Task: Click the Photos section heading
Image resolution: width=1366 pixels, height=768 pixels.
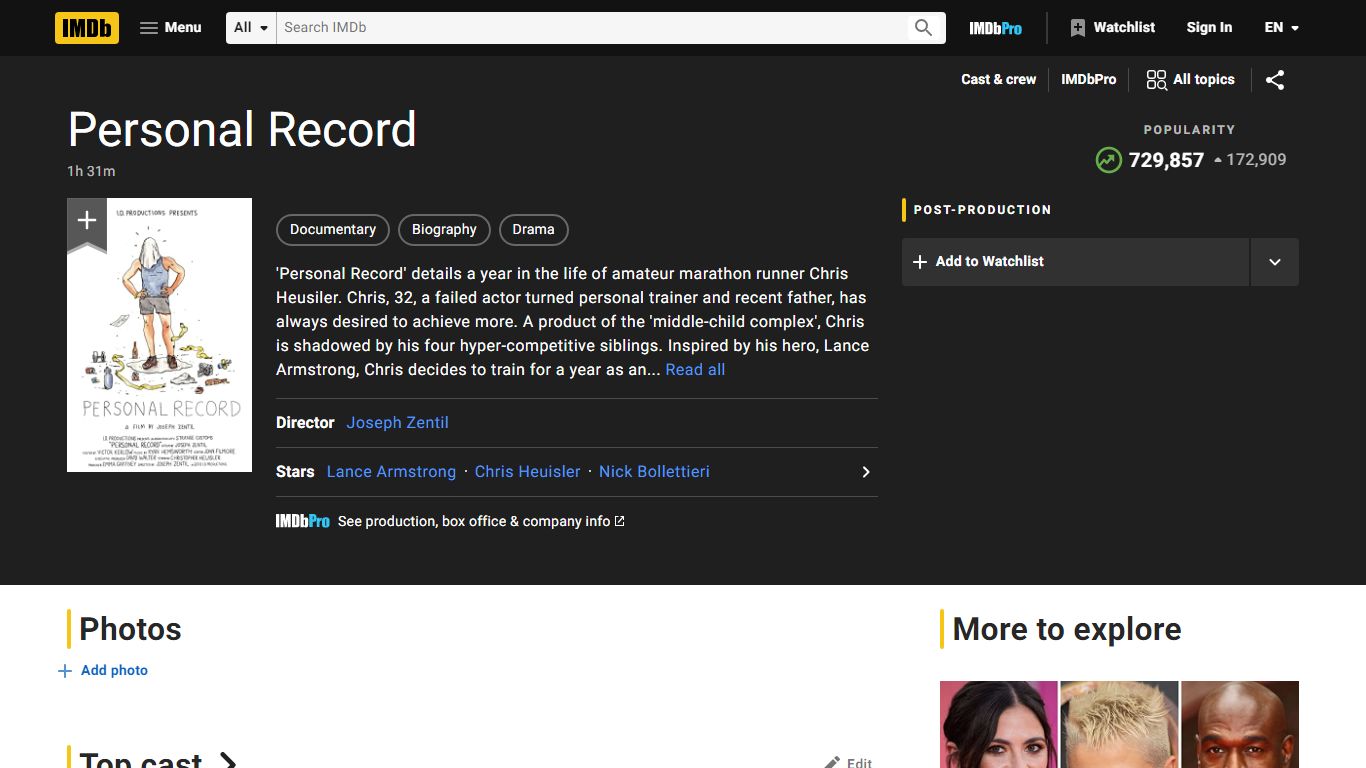Action: (130, 629)
